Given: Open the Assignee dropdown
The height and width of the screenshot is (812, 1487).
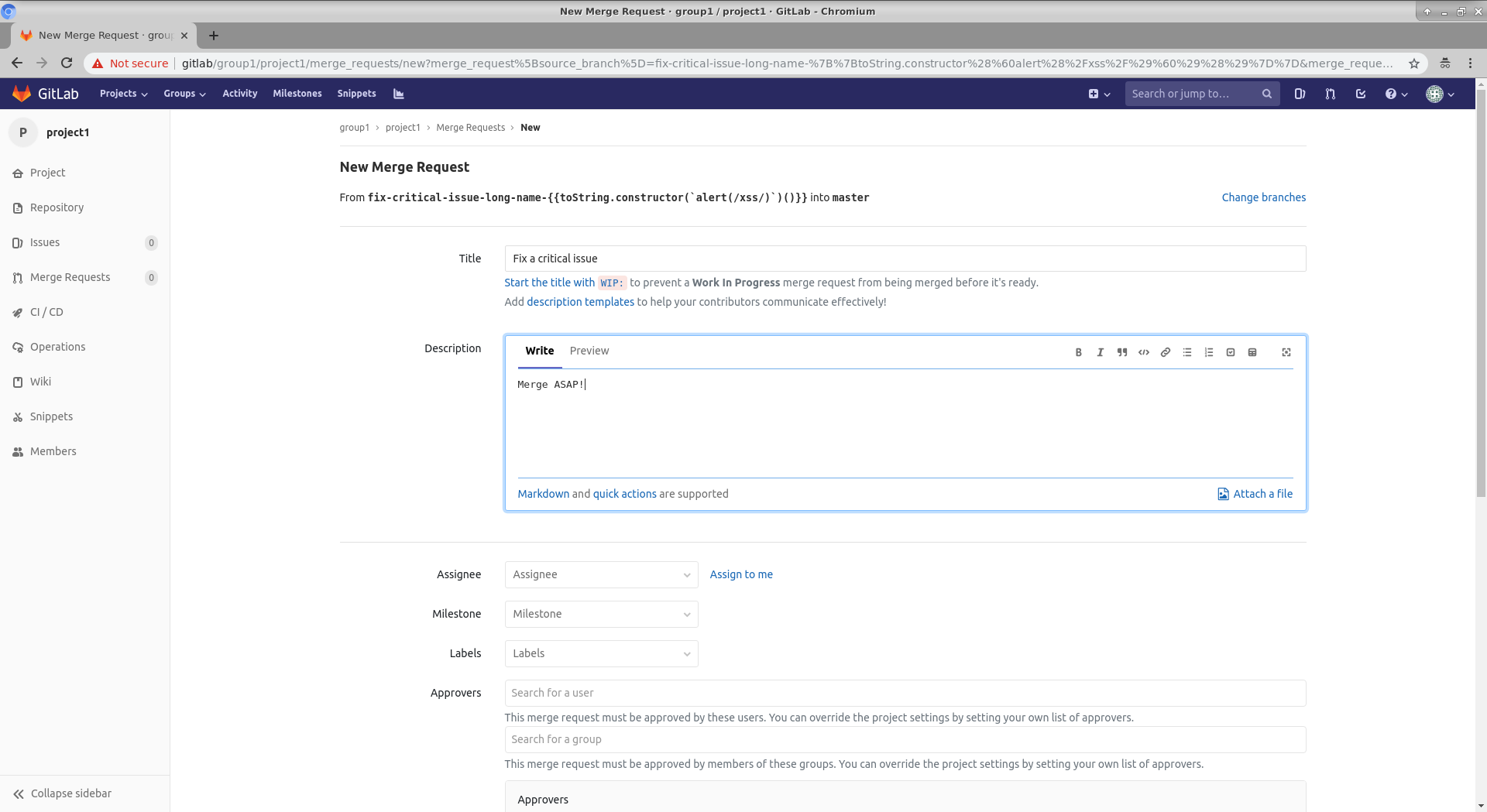Looking at the screenshot, I should pos(601,574).
